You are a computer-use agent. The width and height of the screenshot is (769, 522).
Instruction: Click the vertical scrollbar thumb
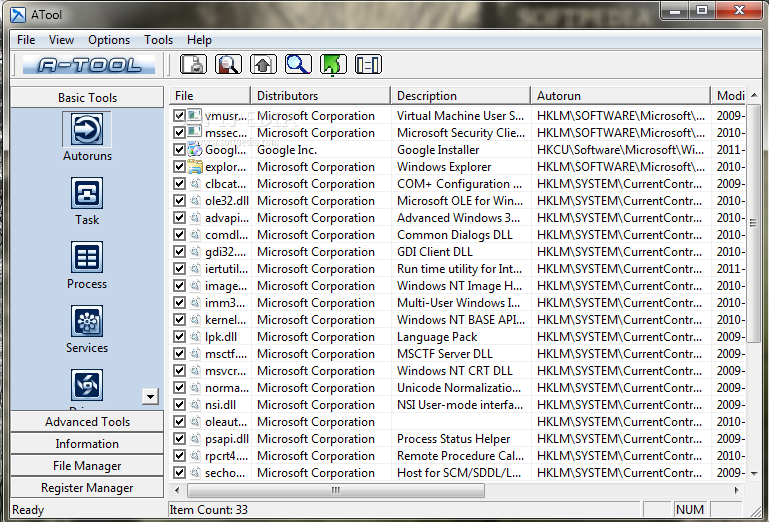point(754,223)
